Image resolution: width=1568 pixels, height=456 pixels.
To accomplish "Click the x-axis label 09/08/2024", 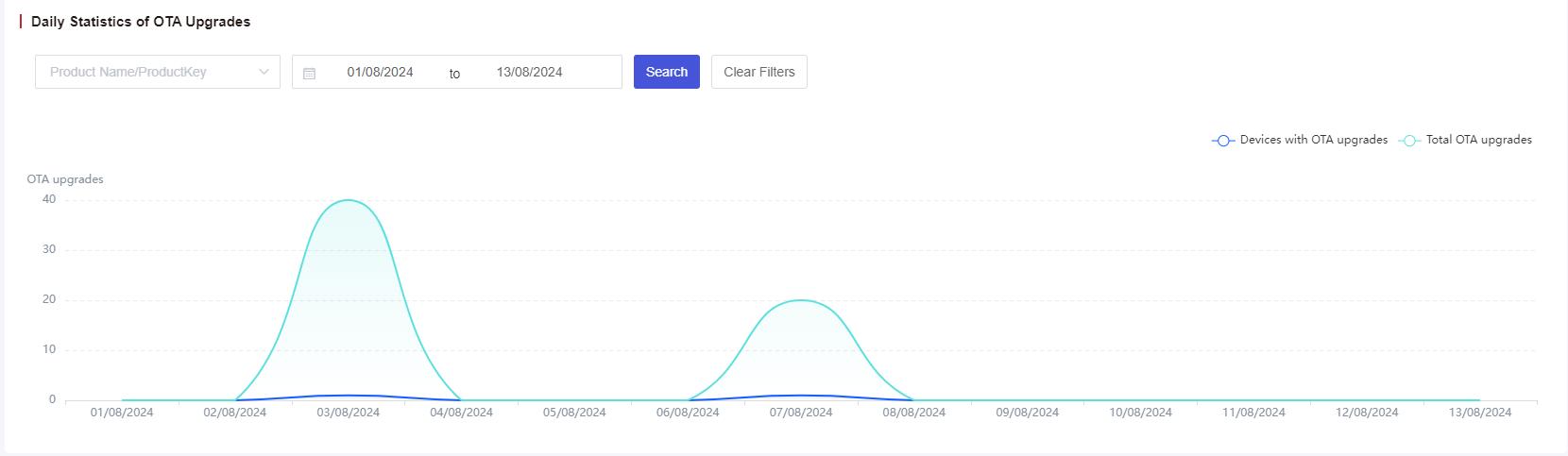I will coord(1028,413).
